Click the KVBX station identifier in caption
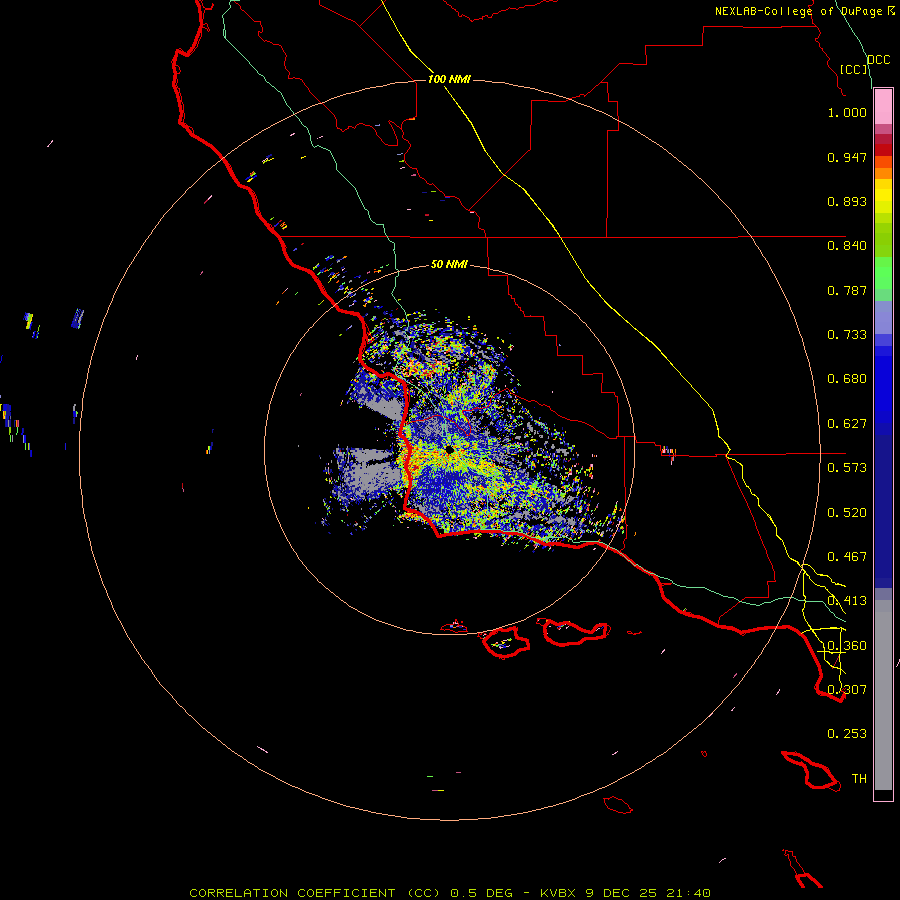 click(x=558, y=893)
